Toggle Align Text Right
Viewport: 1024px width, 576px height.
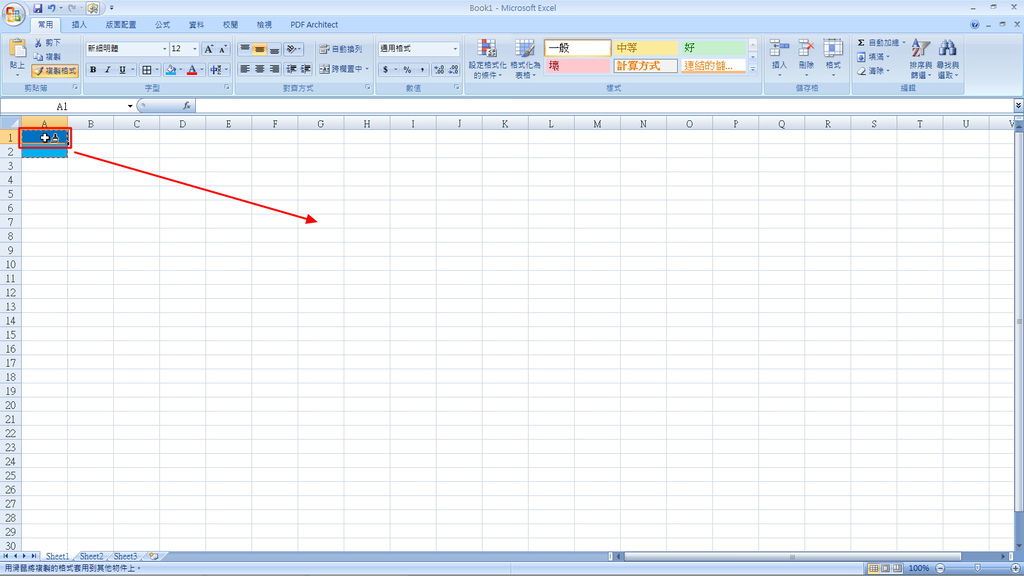274,69
